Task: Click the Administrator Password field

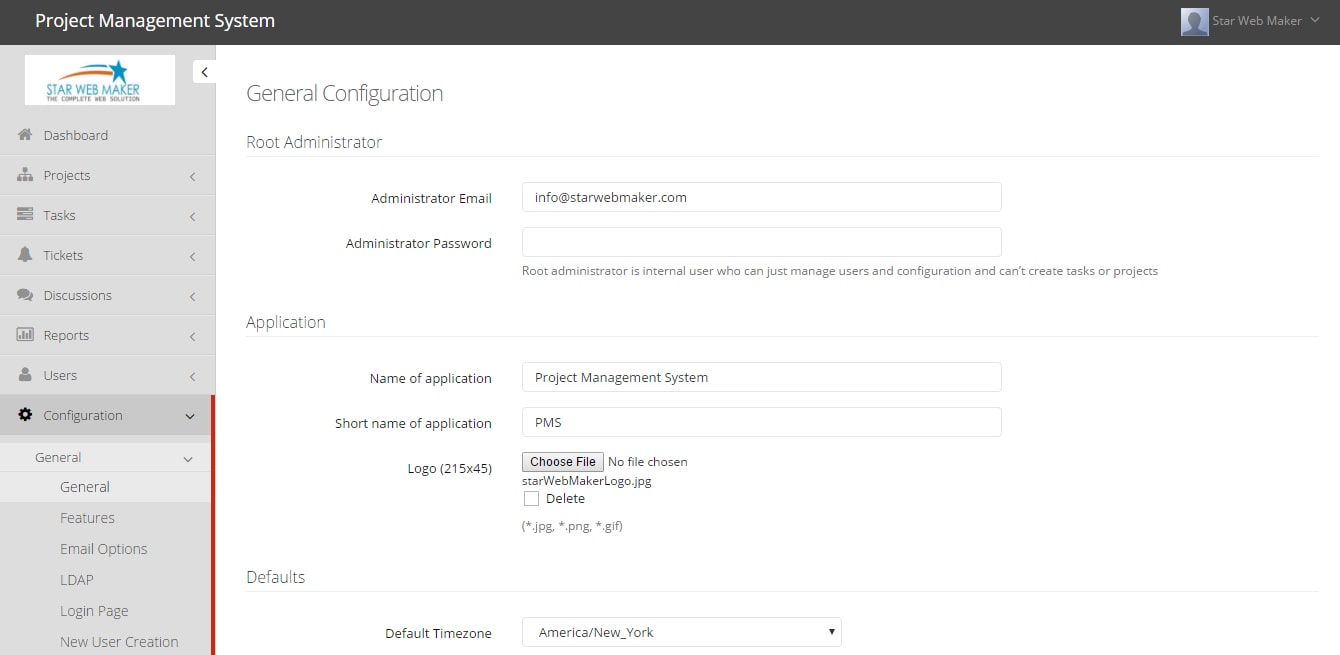Action: pyautogui.click(x=761, y=242)
